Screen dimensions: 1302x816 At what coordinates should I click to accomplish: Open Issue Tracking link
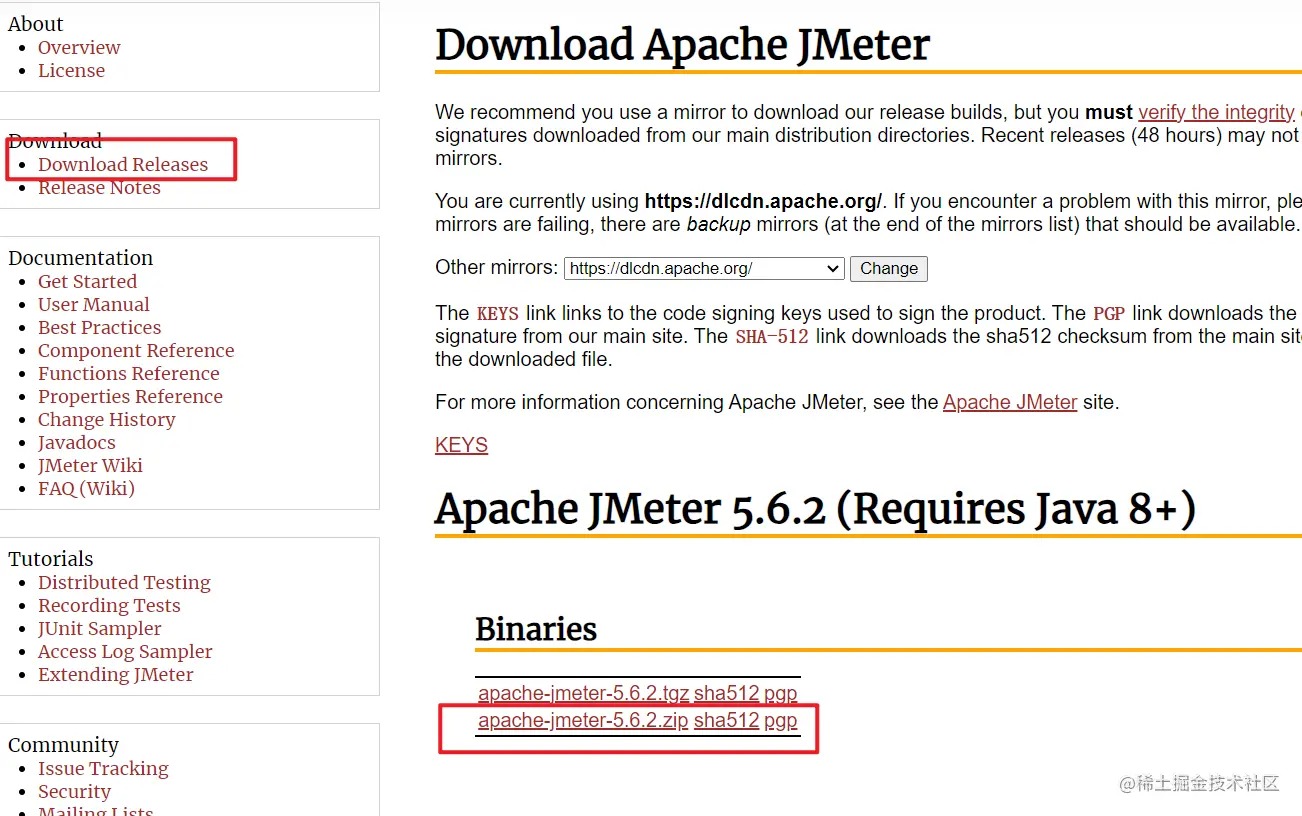click(103, 769)
